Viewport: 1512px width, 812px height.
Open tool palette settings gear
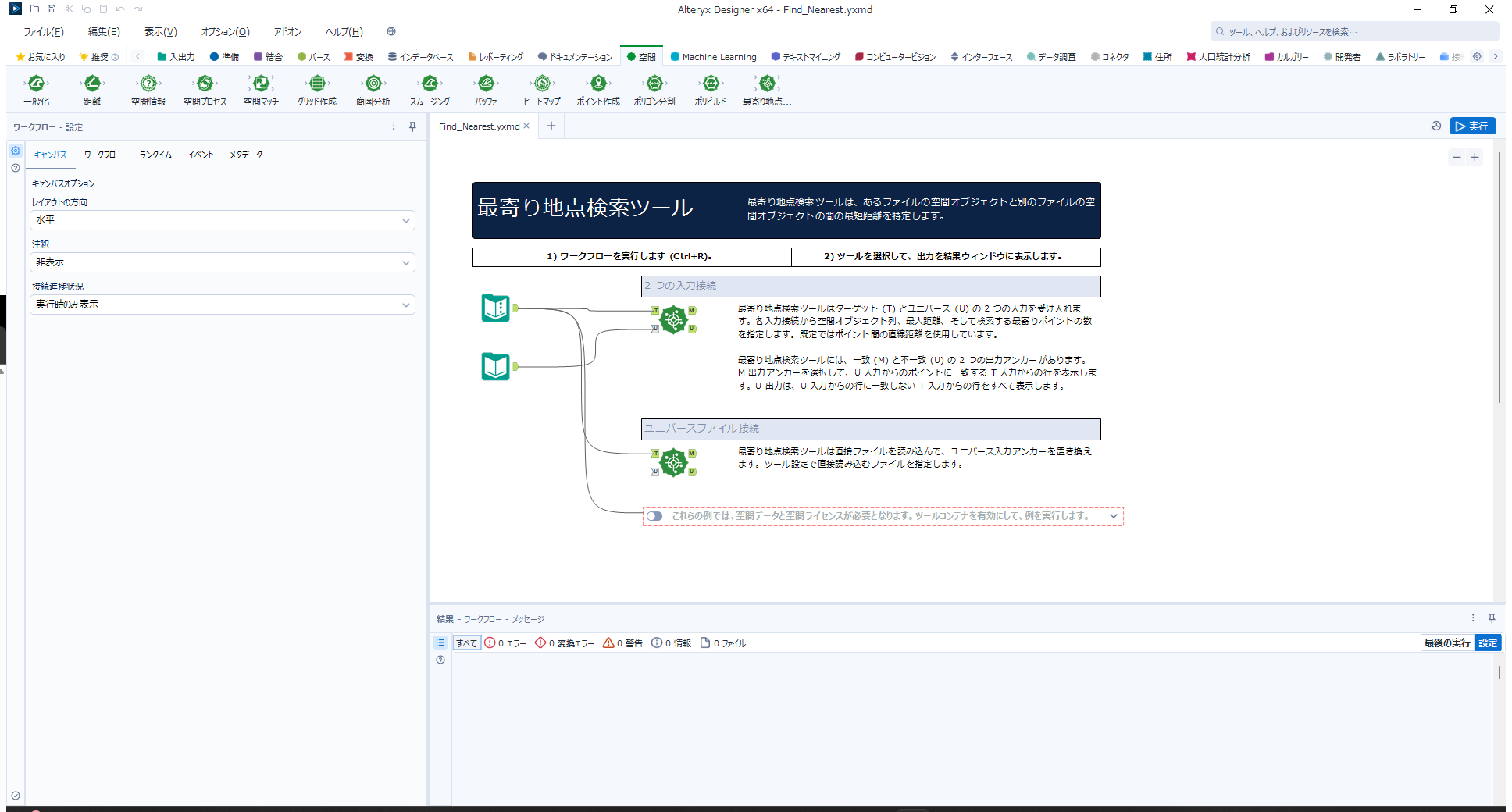coord(1477,57)
